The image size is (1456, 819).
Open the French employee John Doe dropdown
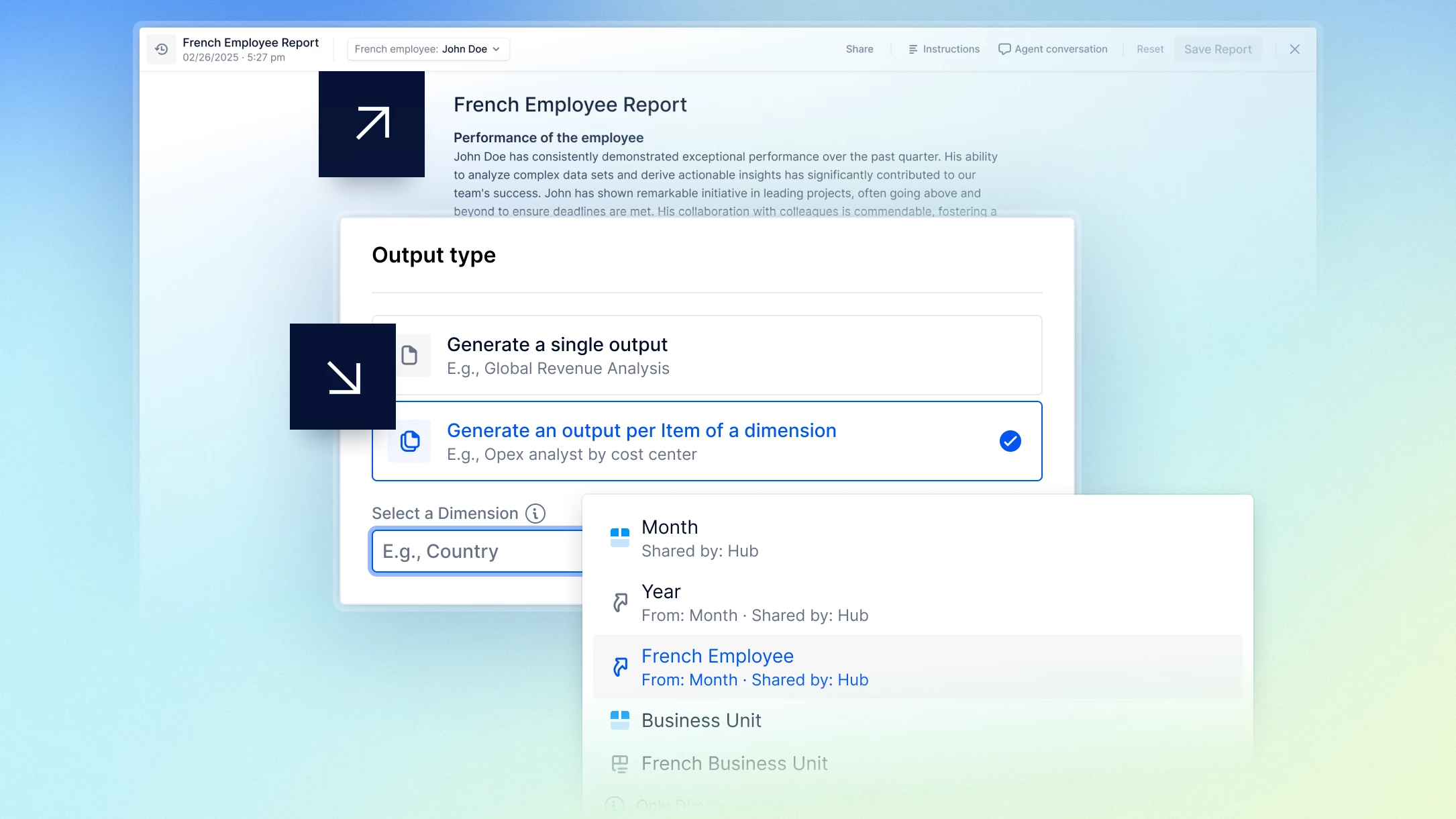point(428,49)
